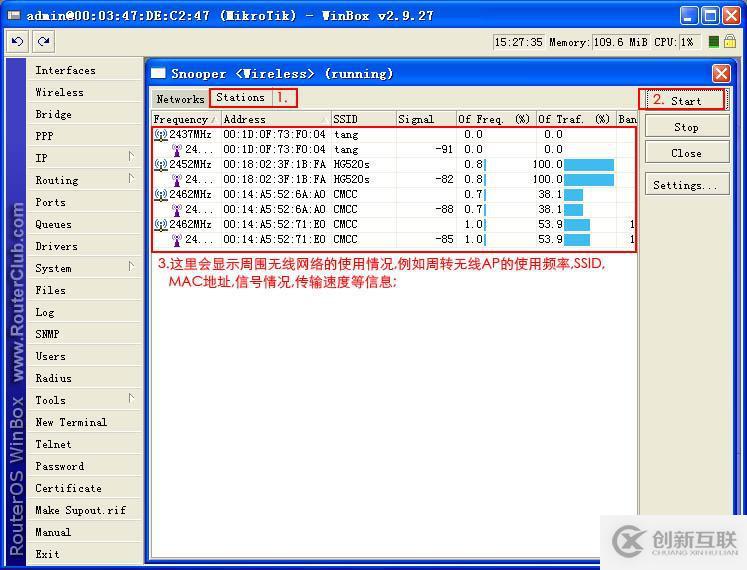
Task: Open the Files menu item
Action: (x=85, y=290)
